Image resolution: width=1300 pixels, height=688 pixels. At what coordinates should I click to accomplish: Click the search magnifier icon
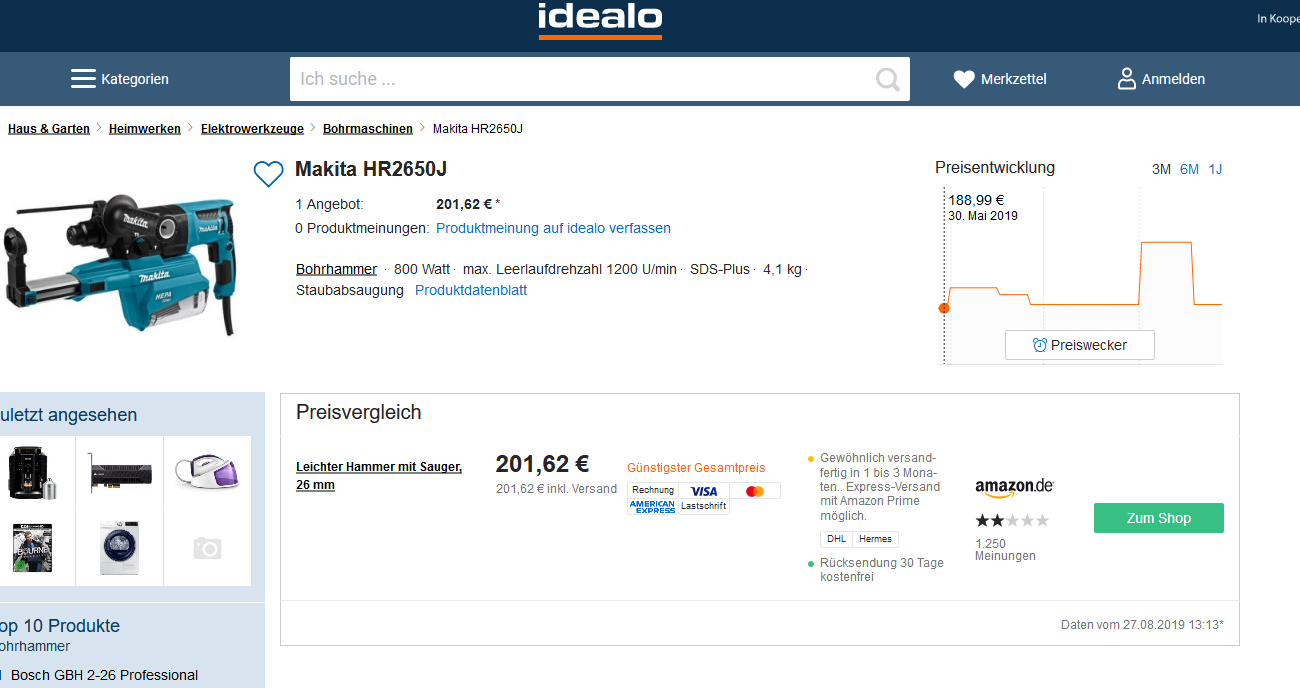pos(887,79)
